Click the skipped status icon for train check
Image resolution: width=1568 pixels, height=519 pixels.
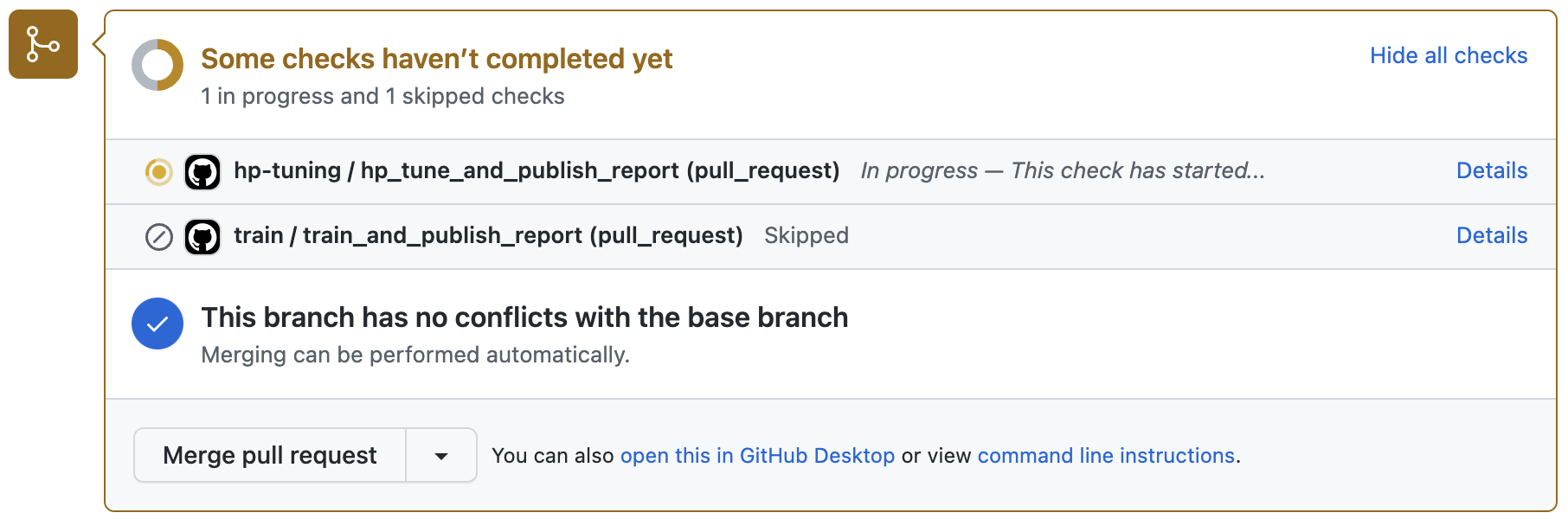click(159, 237)
